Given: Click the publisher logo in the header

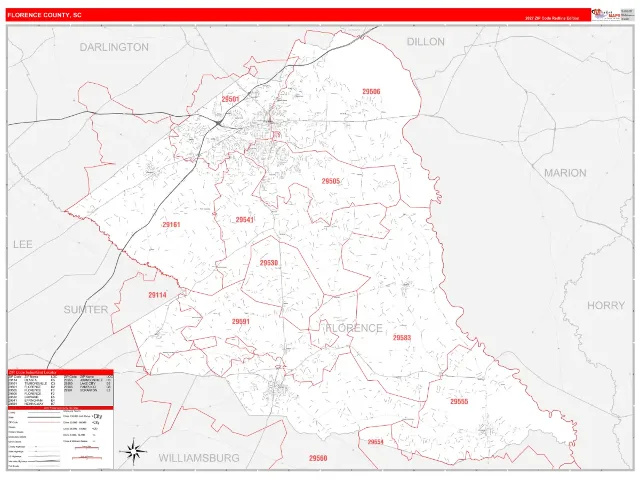Looking at the screenshot, I should [606, 15].
